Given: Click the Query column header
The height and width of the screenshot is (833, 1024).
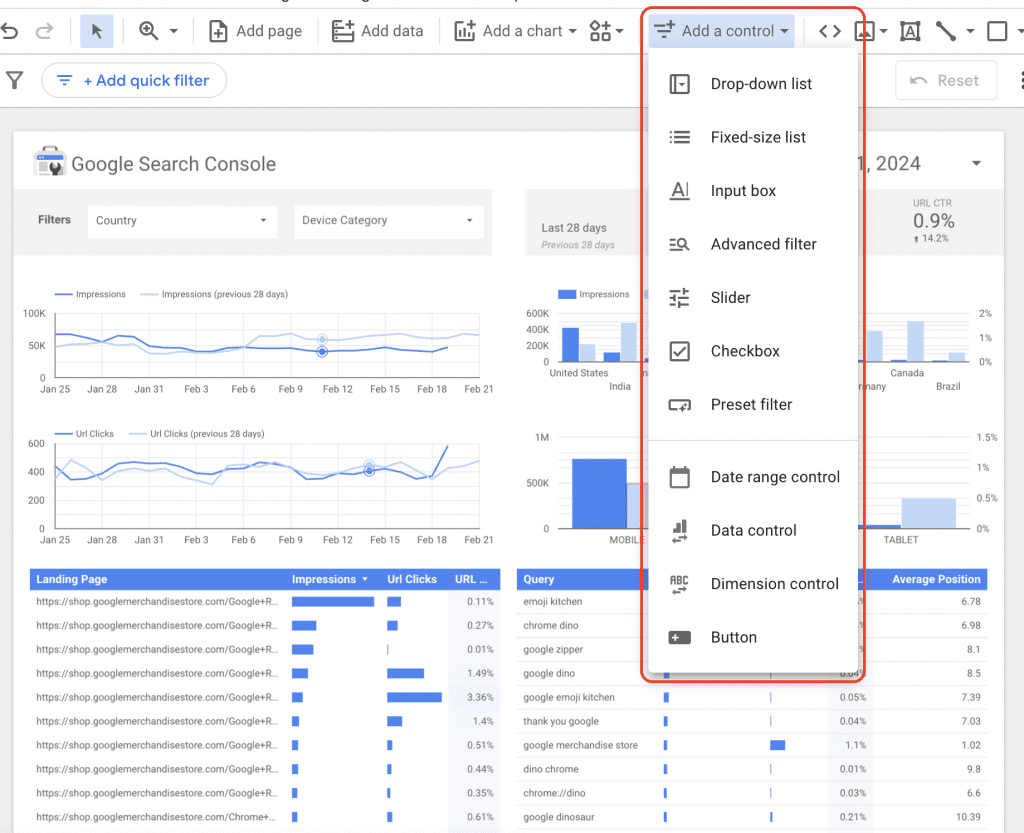Looking at the screenshot, I should (x=539, y=579).
